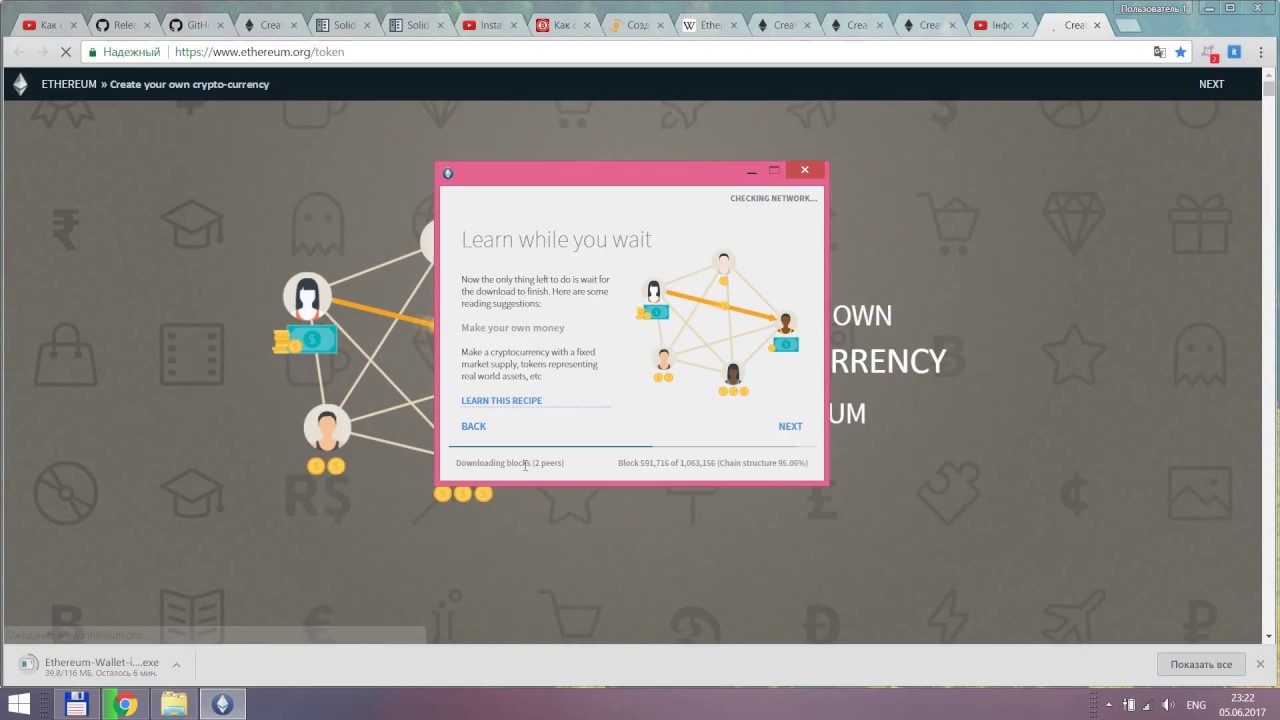This screenshot has height=720, width=1280.
Task: Switch to the YouTube Інфо tab
Action: pos(1002,25)
